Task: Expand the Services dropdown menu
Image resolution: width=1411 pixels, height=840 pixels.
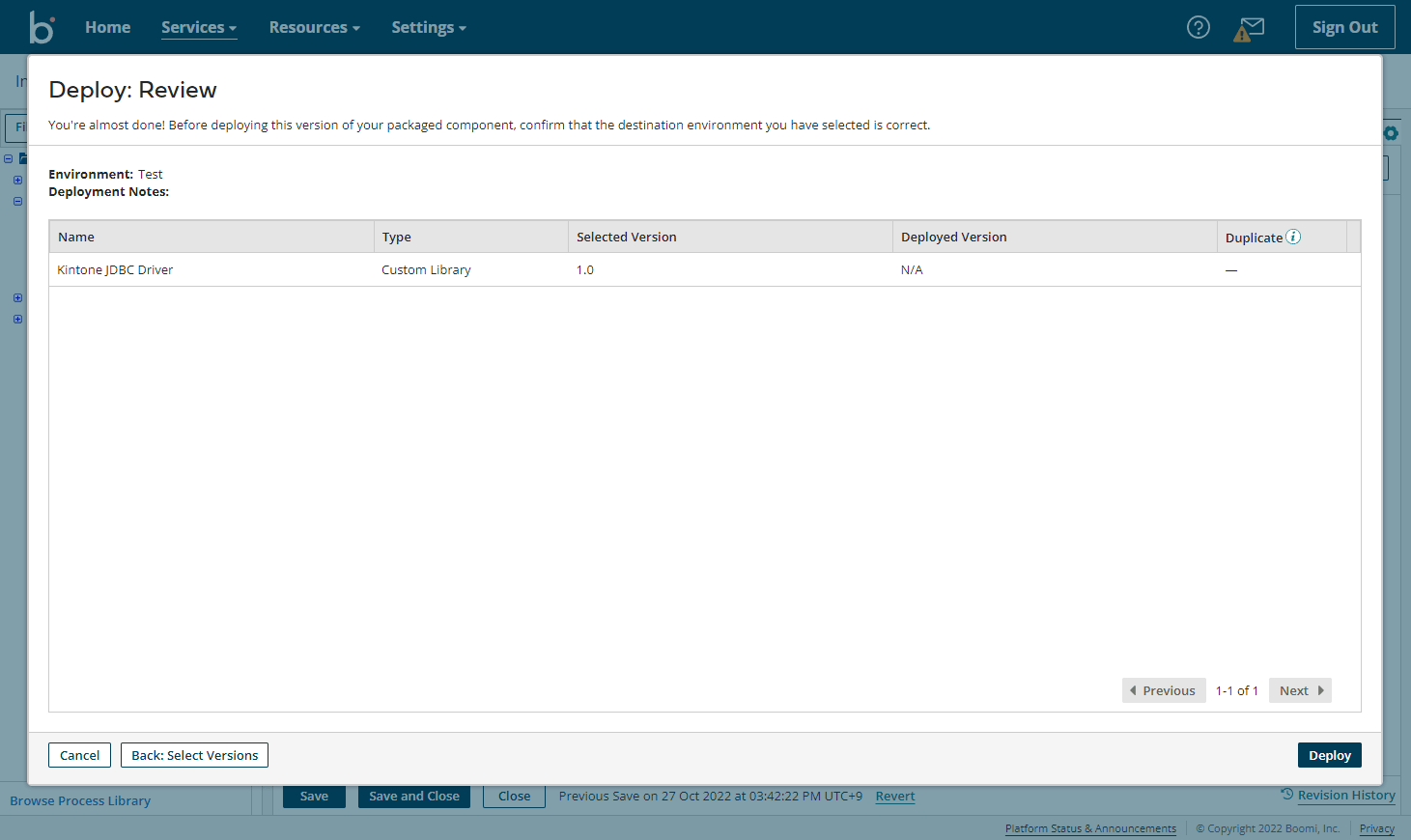Action: pos(199,27)
